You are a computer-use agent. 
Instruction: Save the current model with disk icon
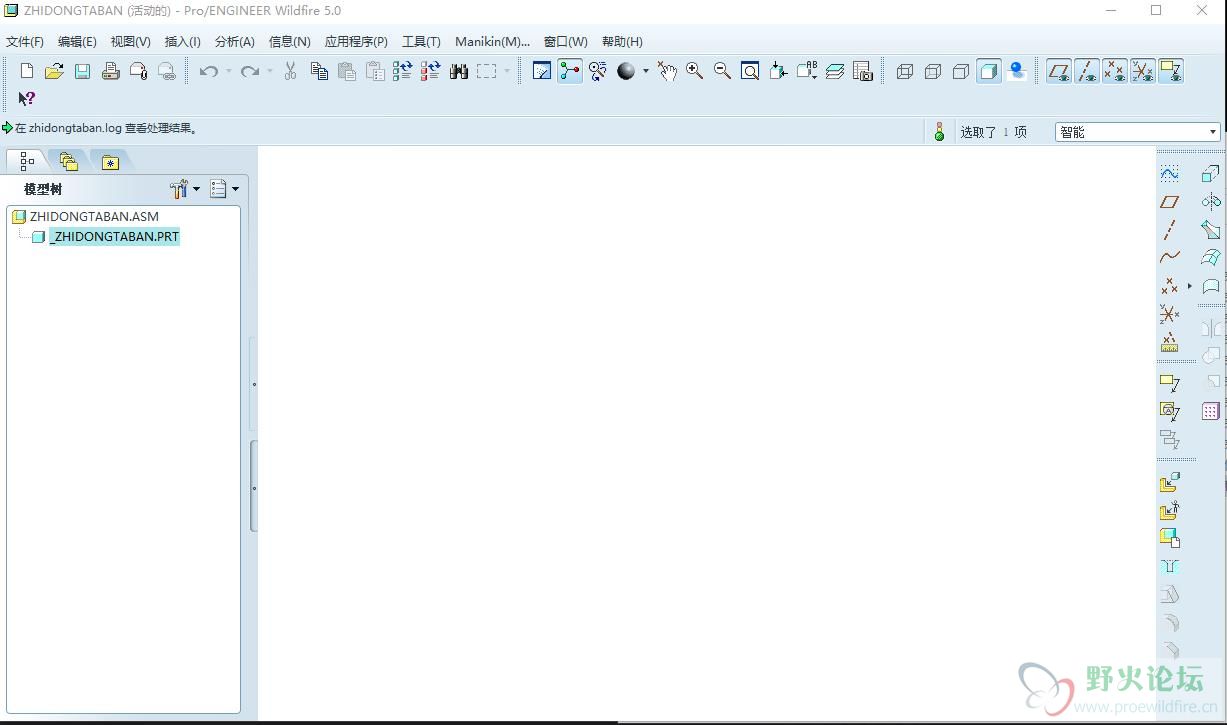[82, 71]
